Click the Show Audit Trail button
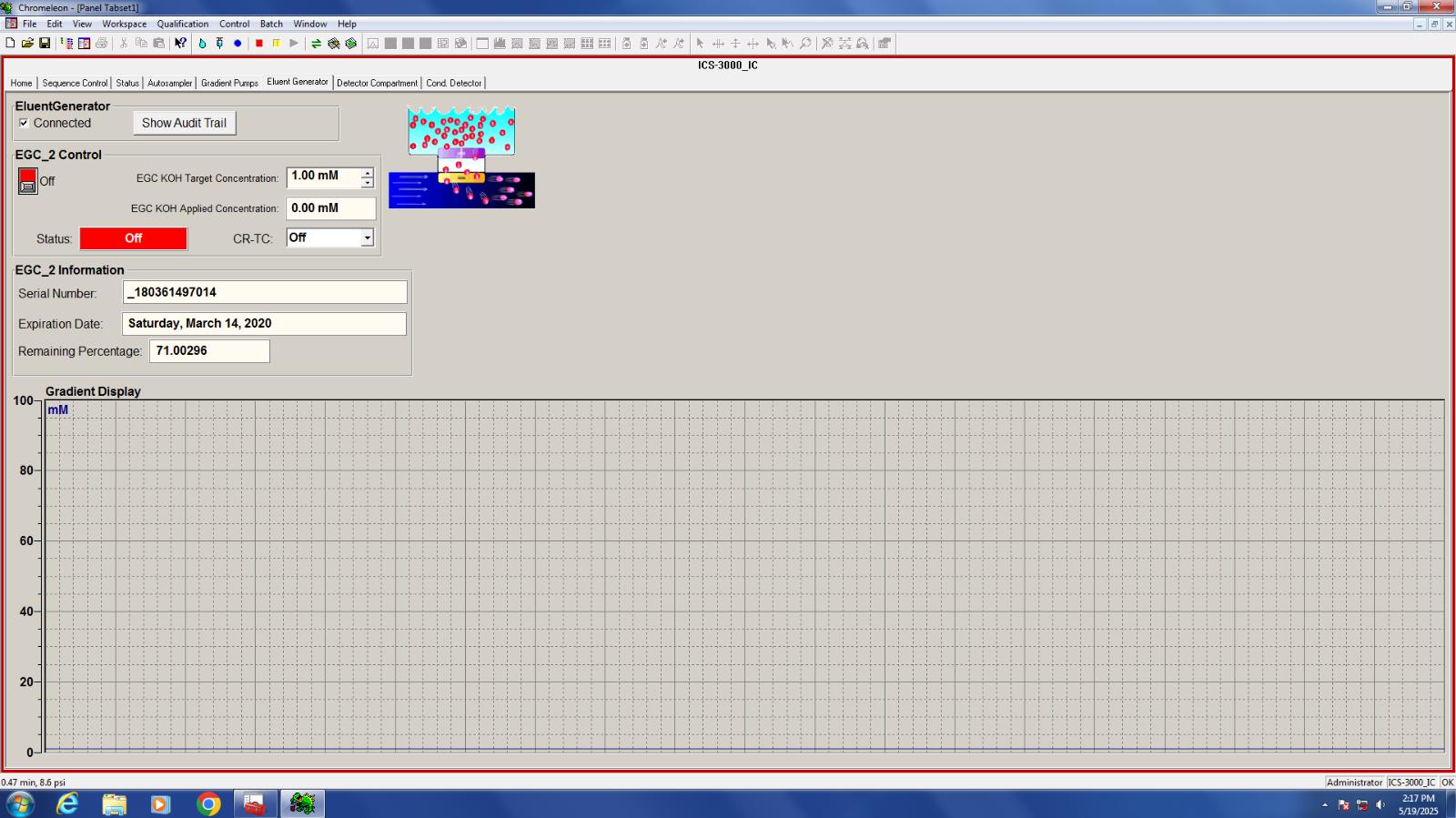Viewport: 1456px width, 818px height. (184, 123)
